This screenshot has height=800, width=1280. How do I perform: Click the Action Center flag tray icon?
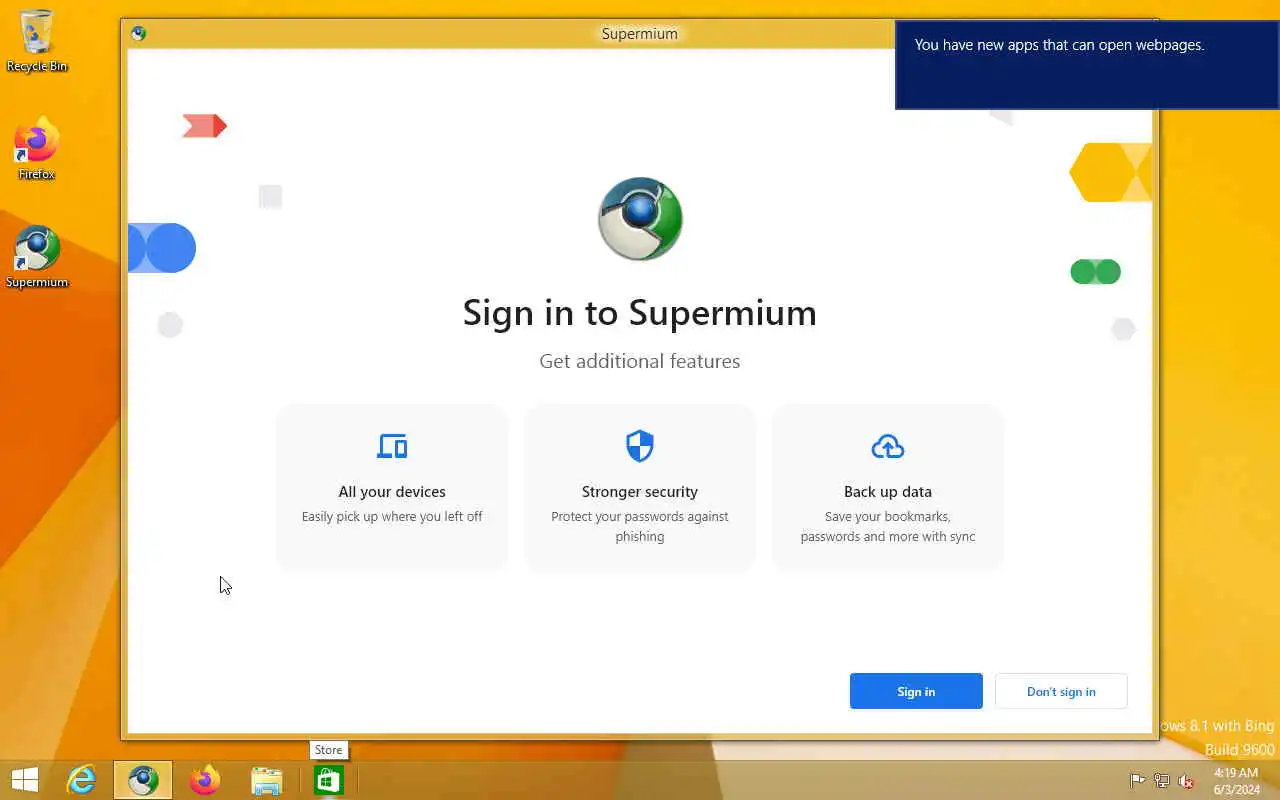point(1138,781)
